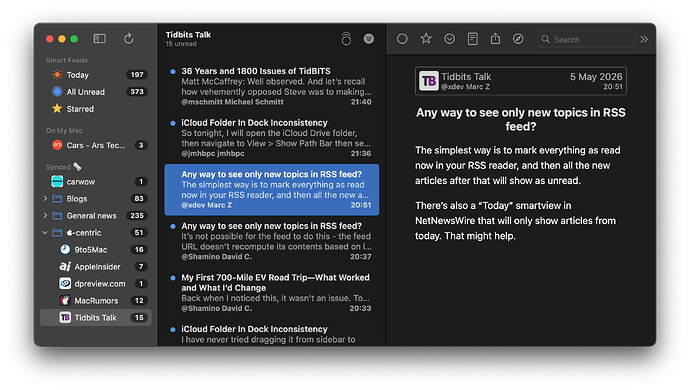This screenshot has width=690, height=390.
Task: Click the 'Tidbits Talk' timeline title
Action: pyautogui.click(x=188, y=35)
